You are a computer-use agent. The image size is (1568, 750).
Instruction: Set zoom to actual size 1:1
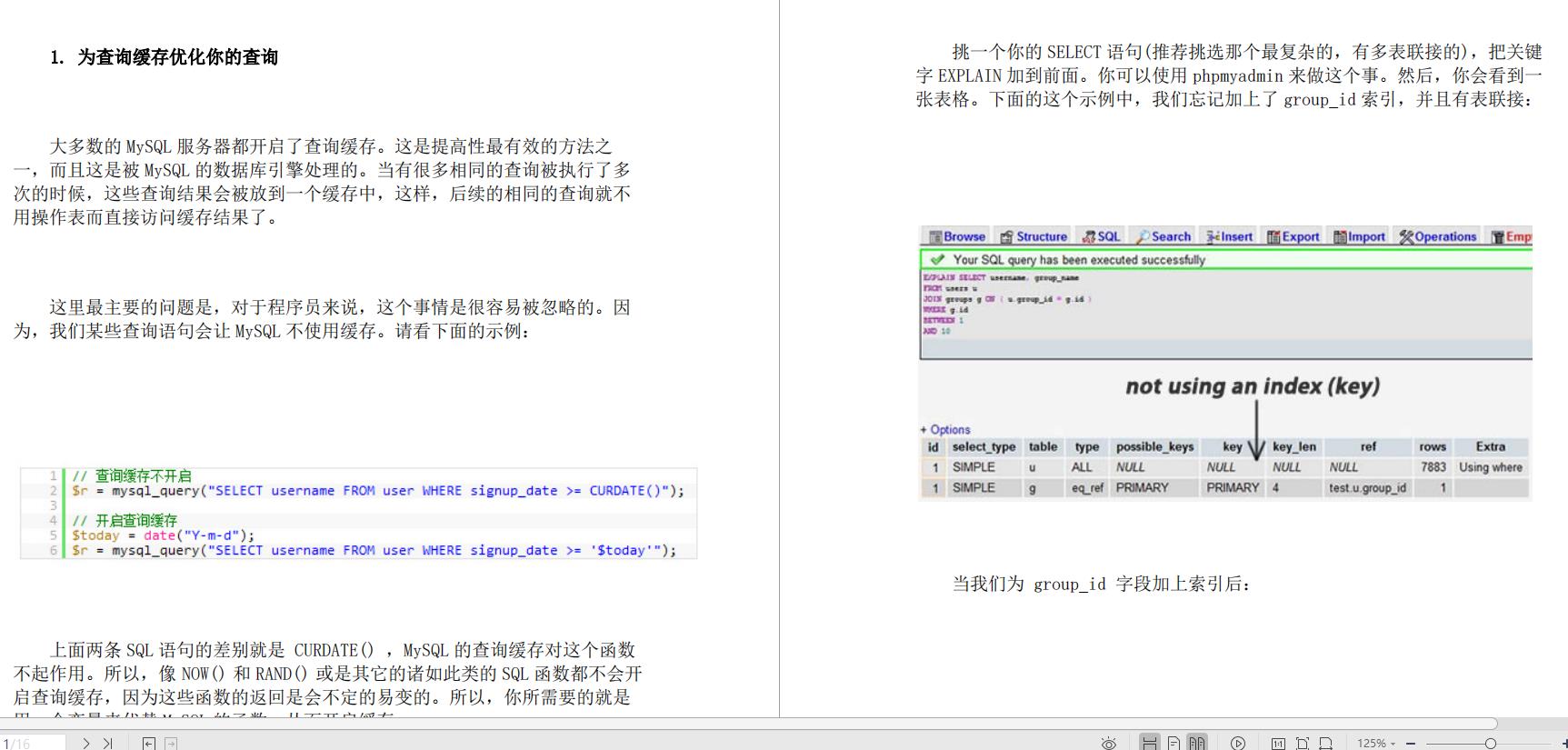(1278, 743)
